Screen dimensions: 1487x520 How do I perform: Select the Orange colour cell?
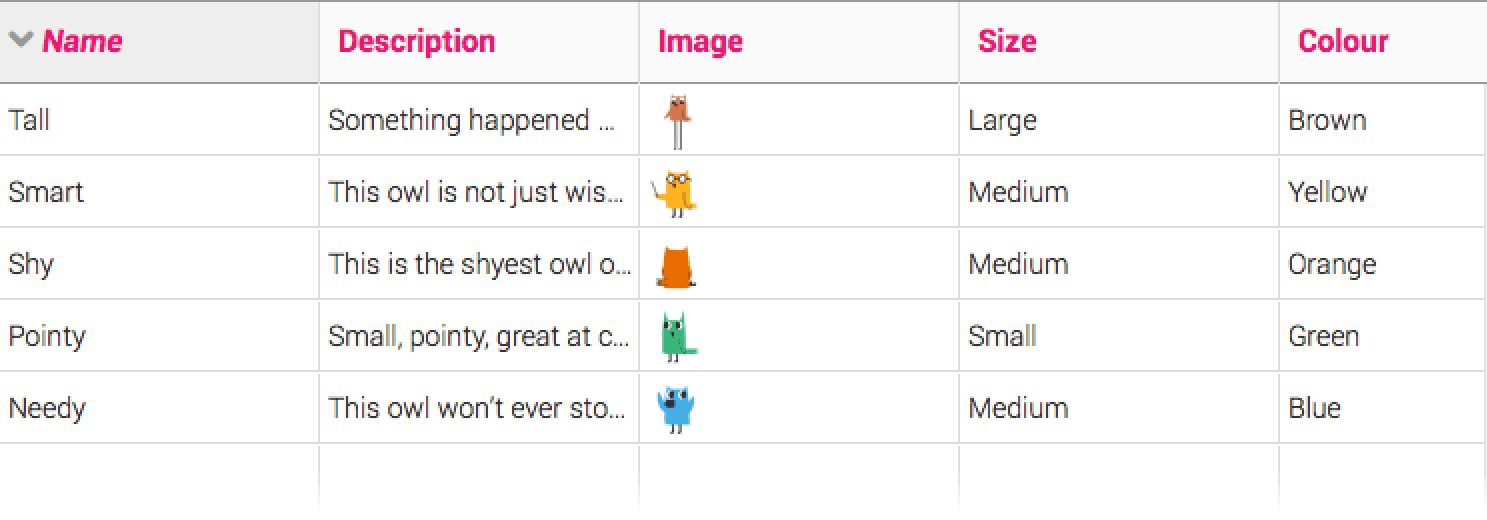click(1332, 264)
